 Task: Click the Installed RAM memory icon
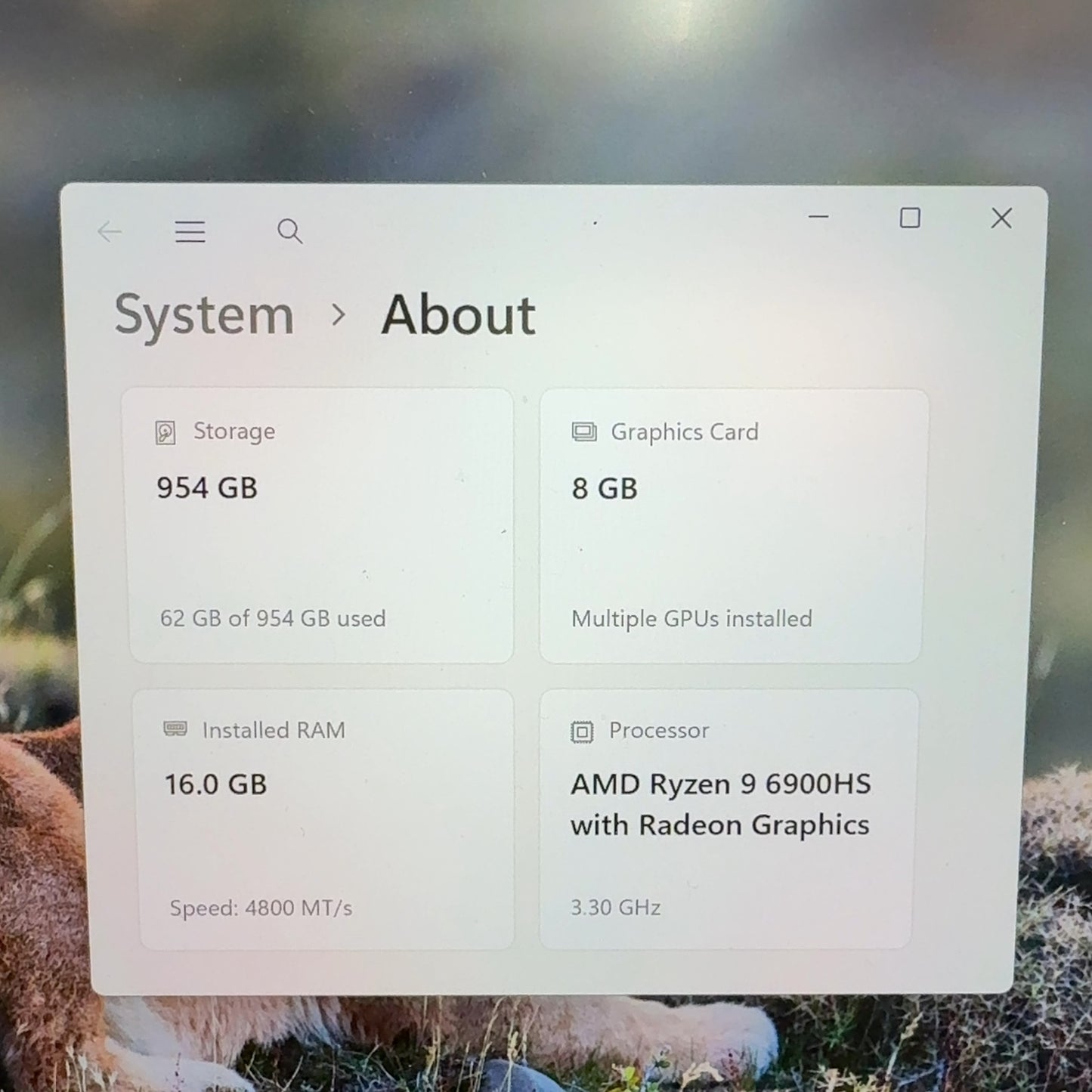point(175,729)
